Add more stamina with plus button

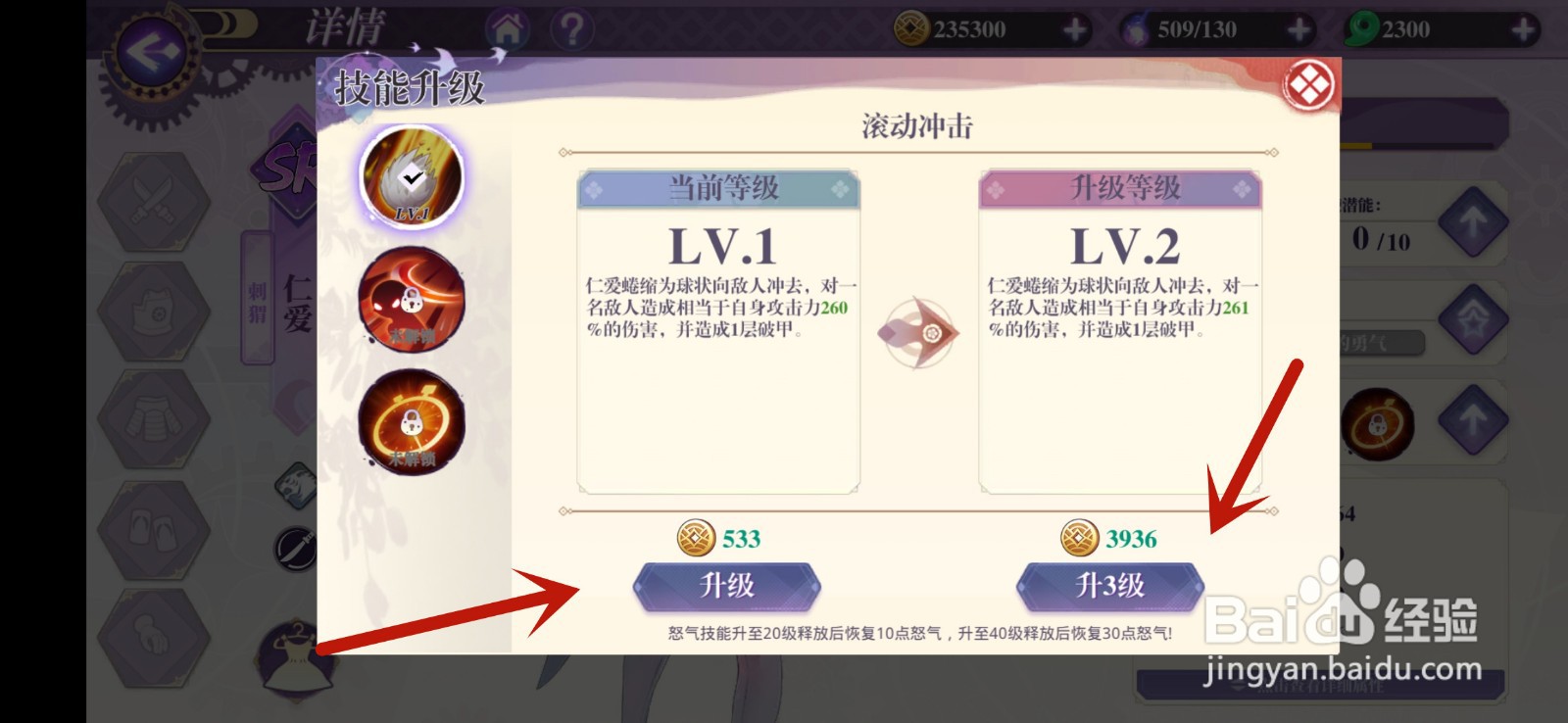tap(1299, 29)
